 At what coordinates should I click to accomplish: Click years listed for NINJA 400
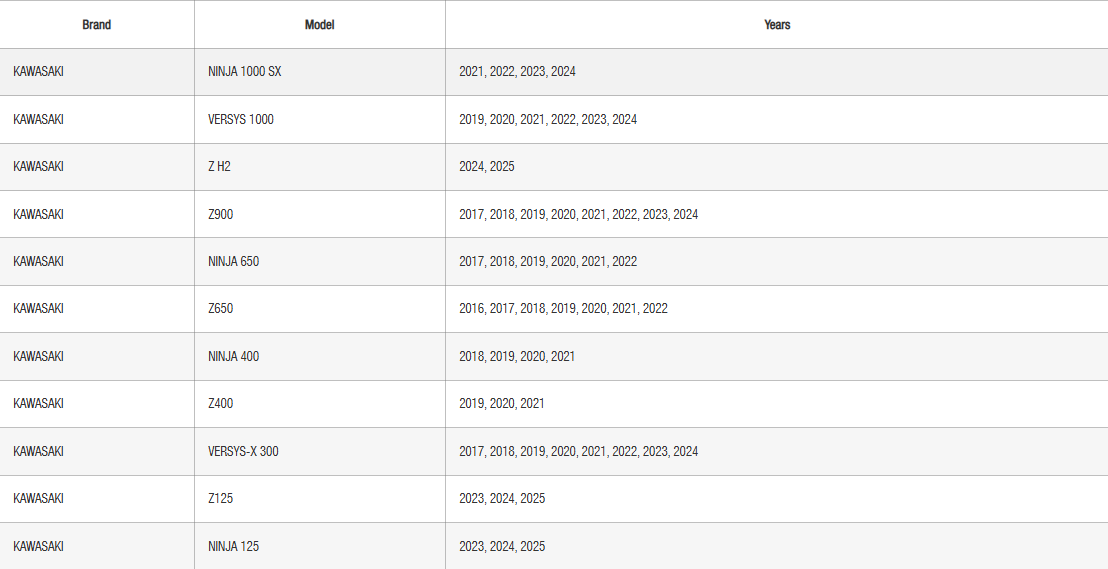(517, 356)
